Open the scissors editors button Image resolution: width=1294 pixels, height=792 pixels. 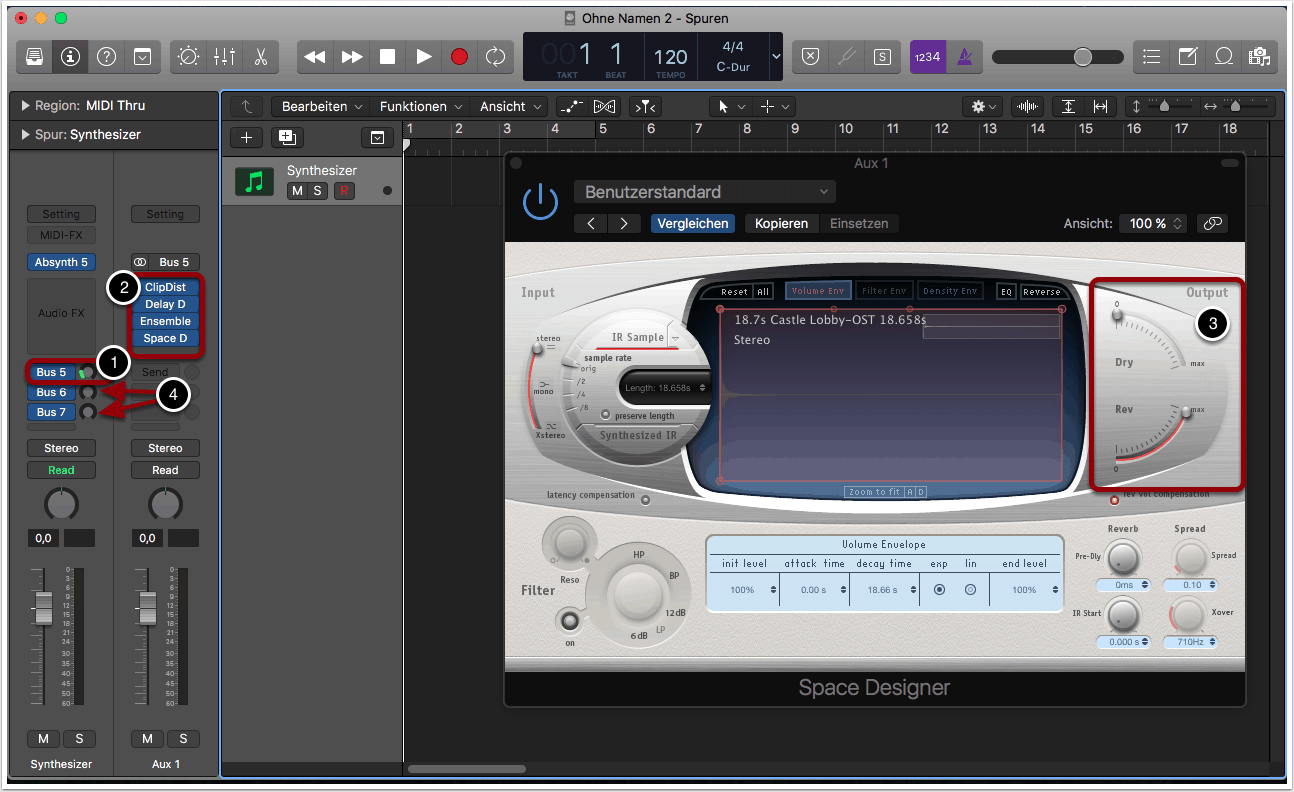[260, 57]
